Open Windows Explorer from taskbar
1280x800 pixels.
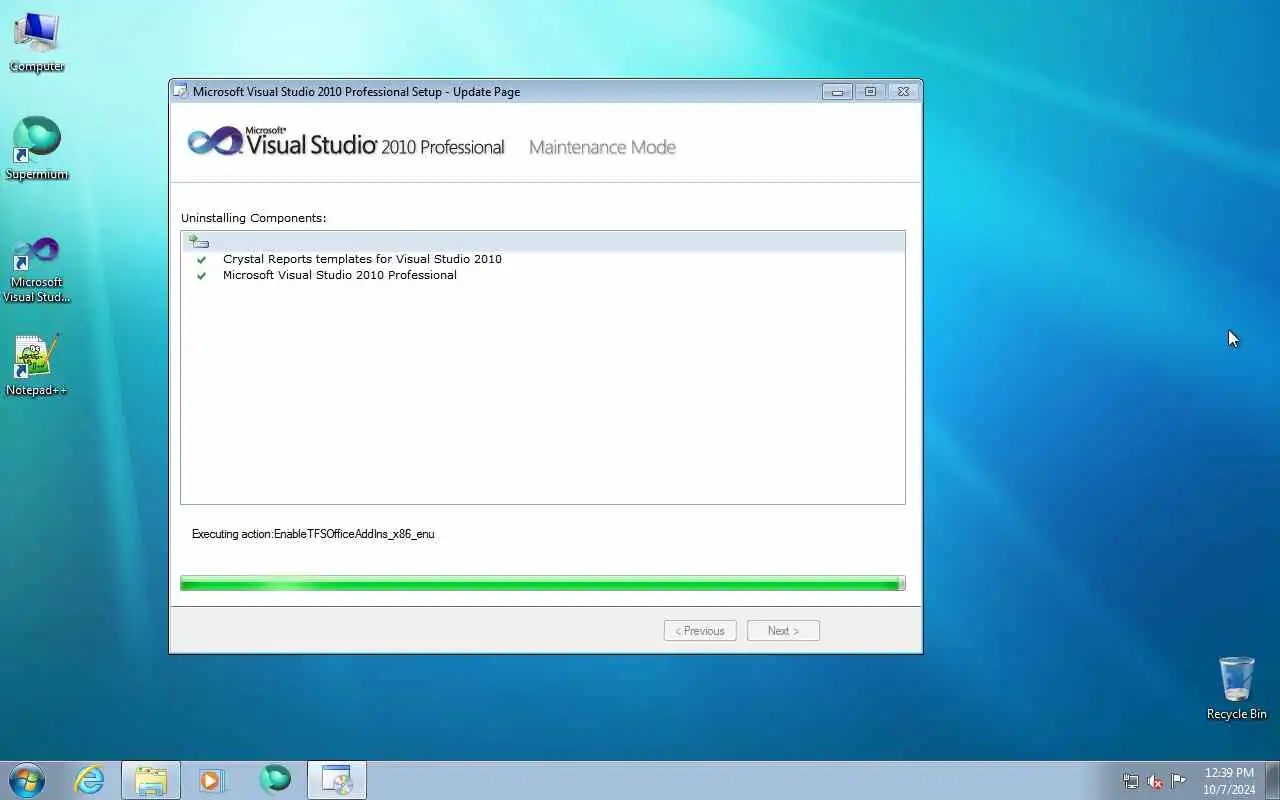[x=151, y=780]
